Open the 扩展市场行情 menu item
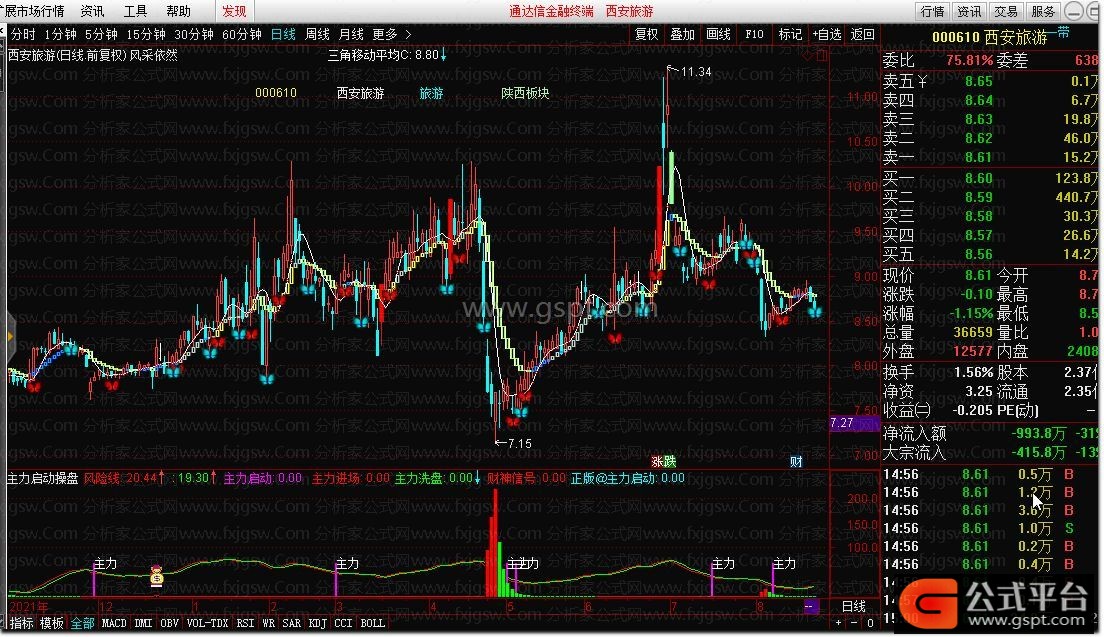The image size is (1104, 637). point(32,11)
